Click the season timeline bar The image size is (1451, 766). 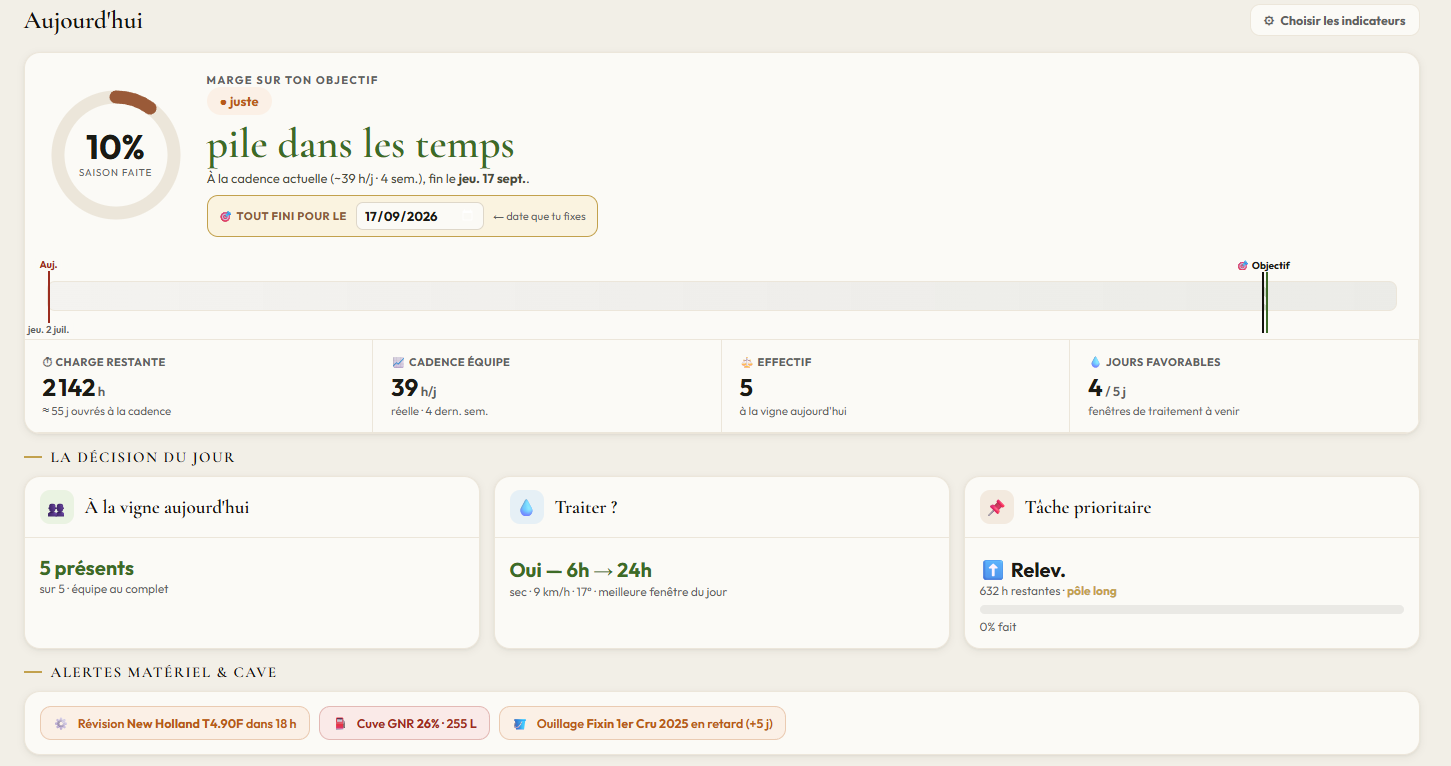[722, 296]
